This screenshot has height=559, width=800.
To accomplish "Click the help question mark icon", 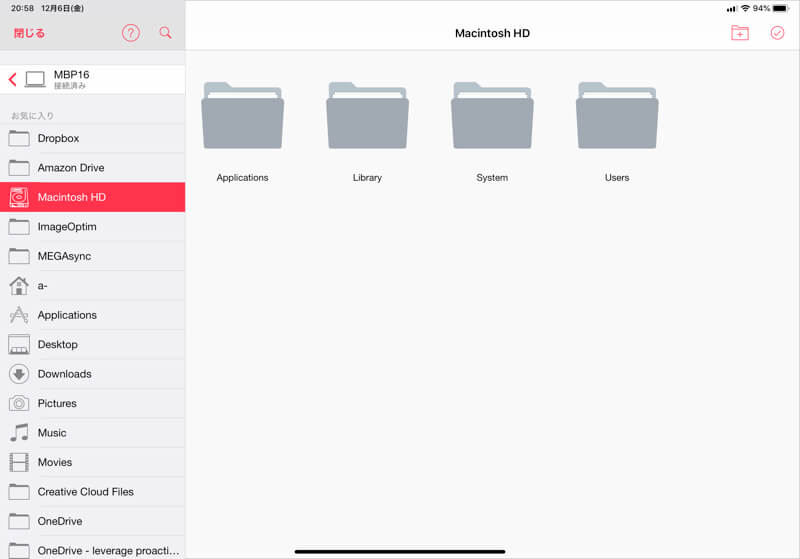I will coord(131,33).
